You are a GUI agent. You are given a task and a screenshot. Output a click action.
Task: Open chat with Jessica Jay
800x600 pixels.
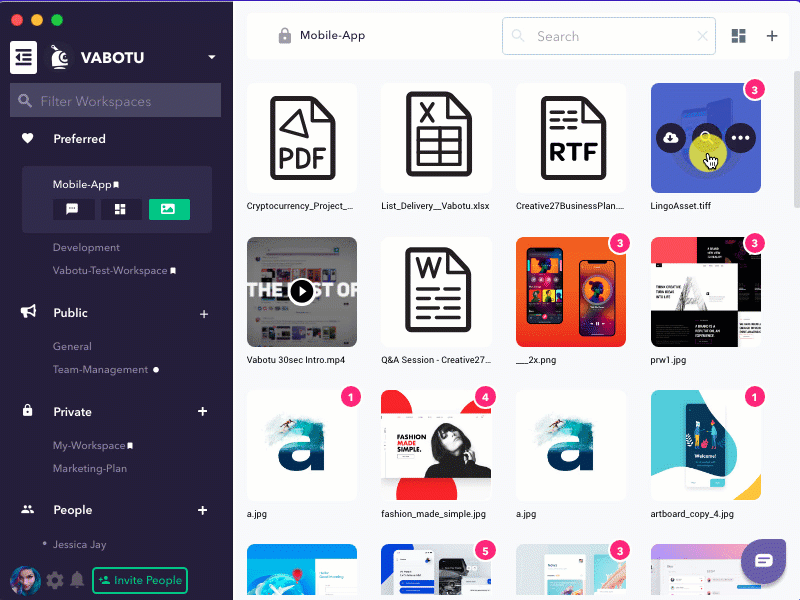pyautogui.click(x=80, y=544)
